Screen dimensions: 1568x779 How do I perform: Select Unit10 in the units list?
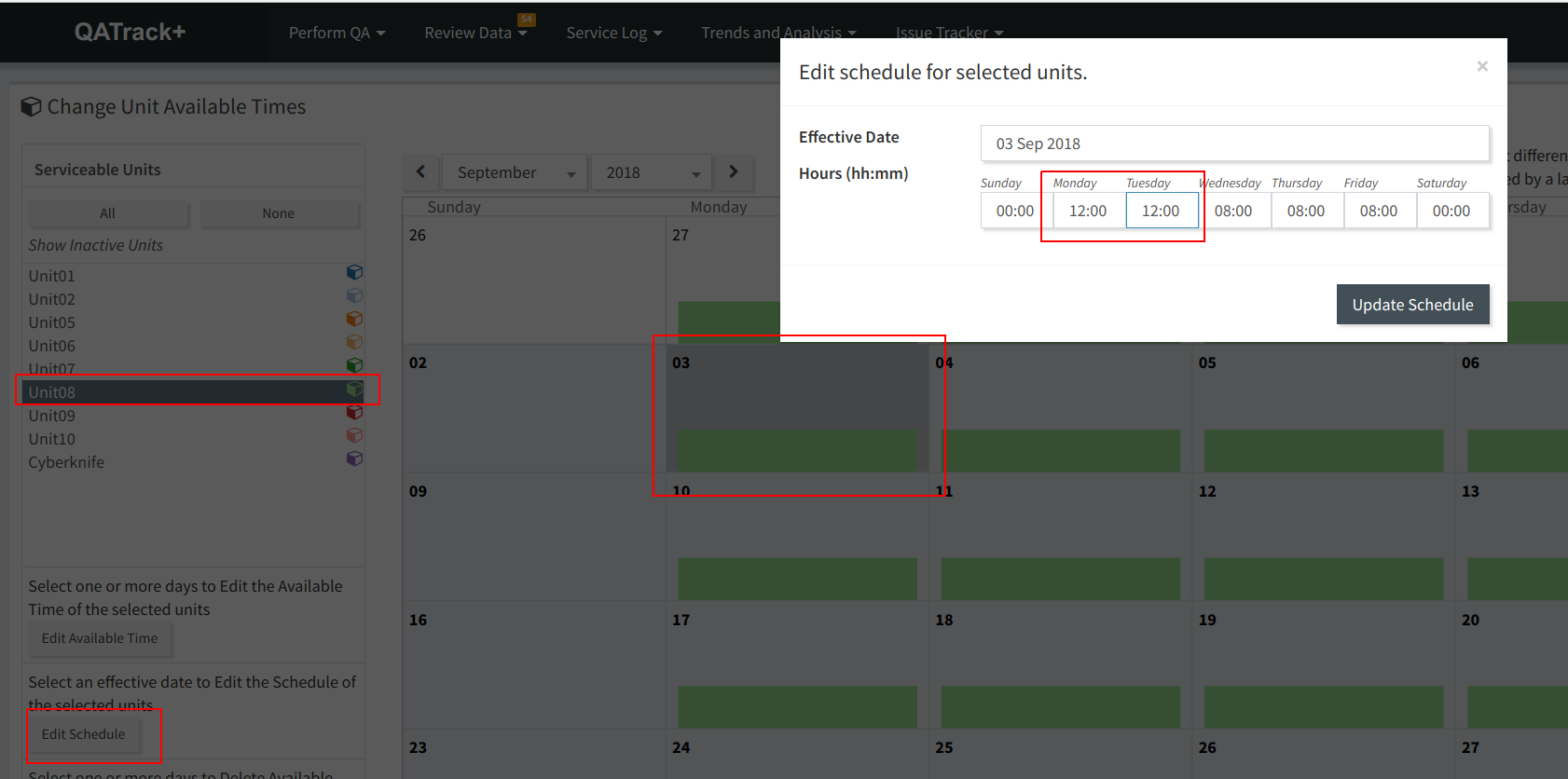point(194,439)
